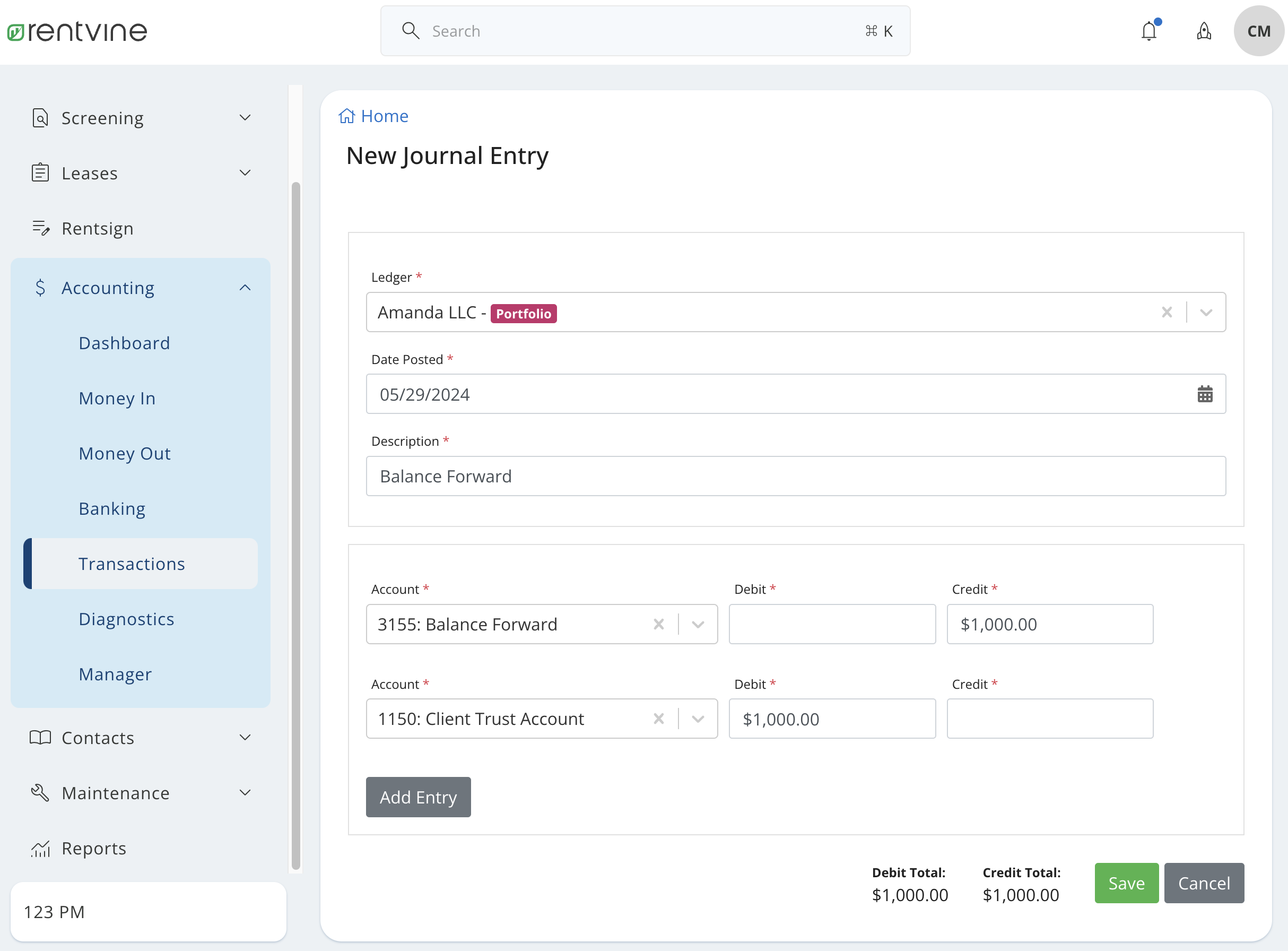Click the Home breadcrumb icon

point(346,116)
